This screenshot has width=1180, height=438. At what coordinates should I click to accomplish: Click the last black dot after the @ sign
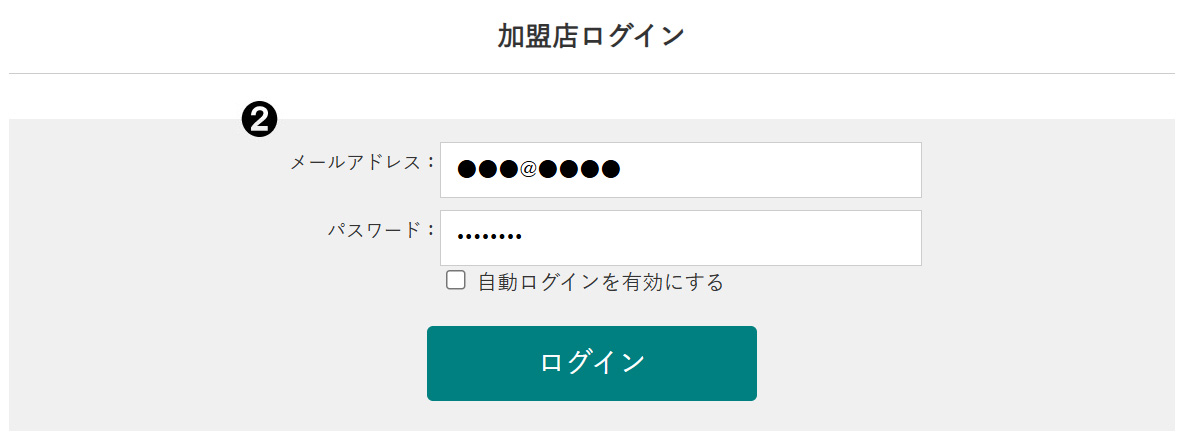click(610, 169)
